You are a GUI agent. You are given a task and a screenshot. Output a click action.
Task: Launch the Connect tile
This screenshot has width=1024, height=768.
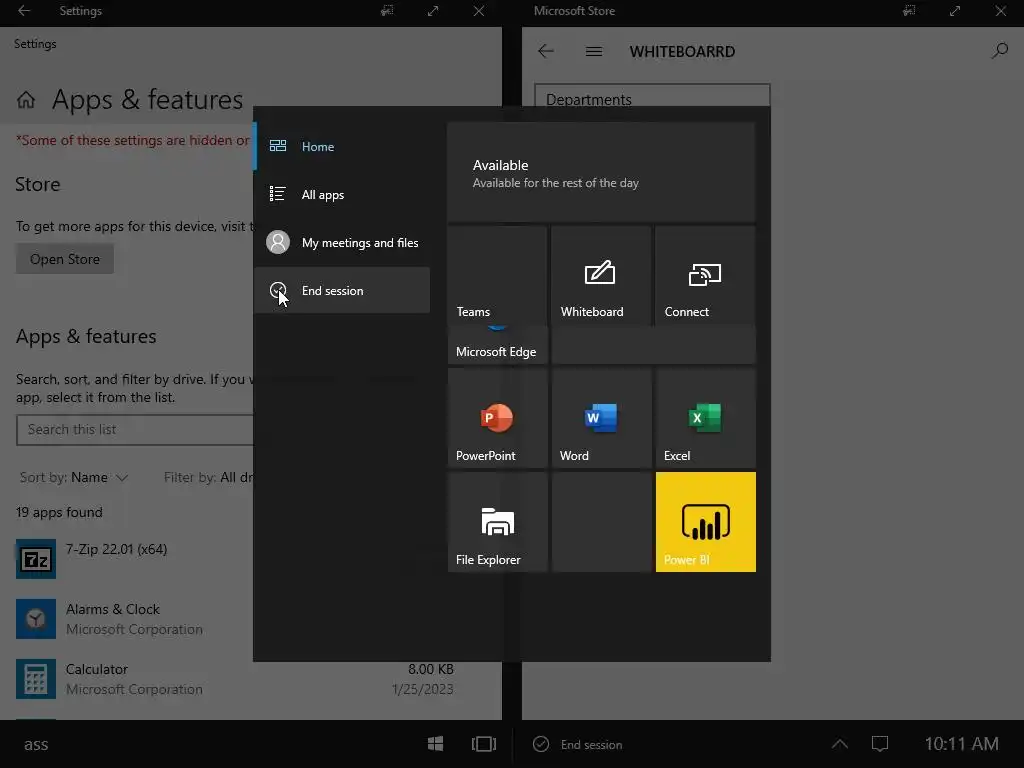click(x=705, y=276)
